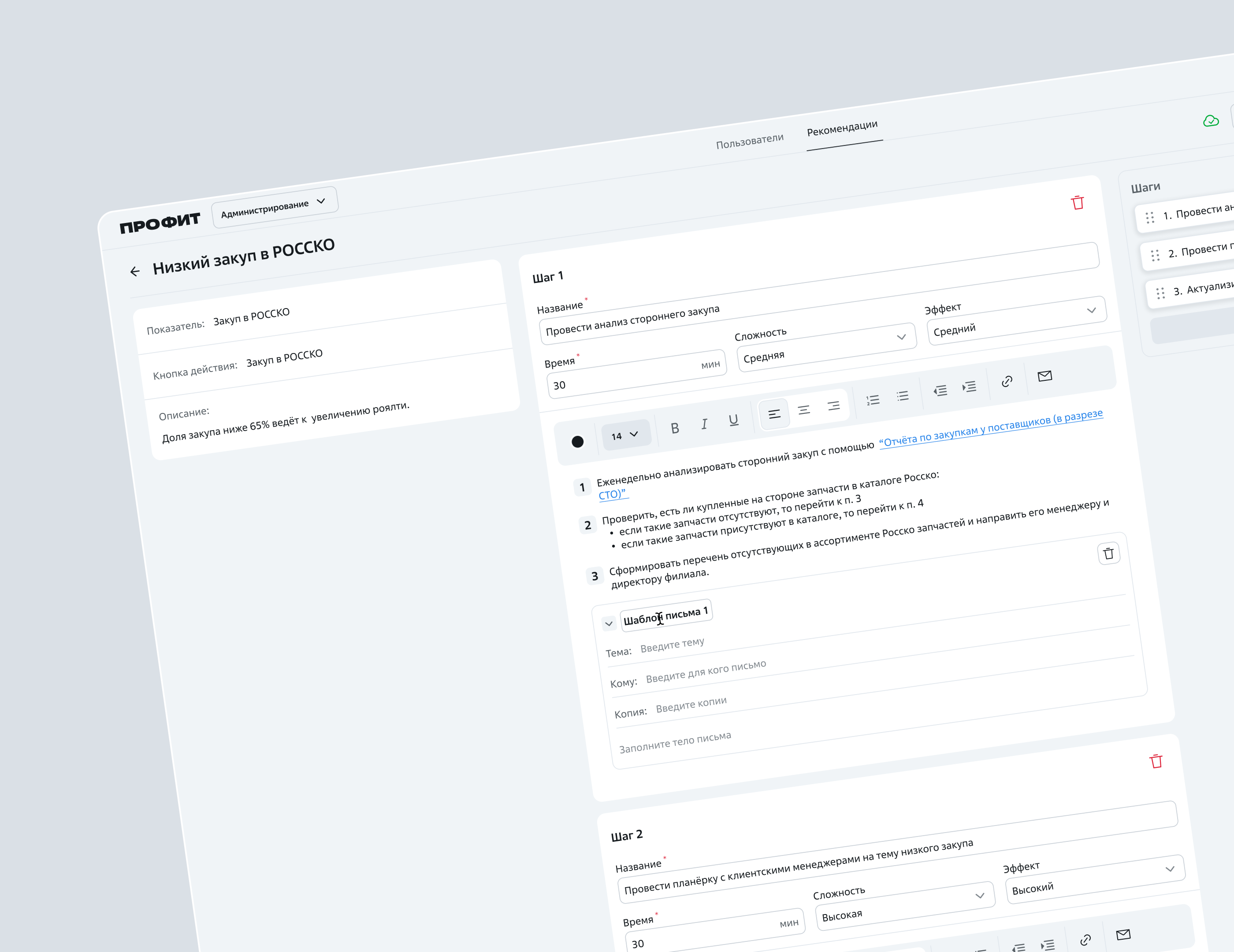Screen dimensions: 1234x952
Task: Open the black text color picker
Action: 577,442
